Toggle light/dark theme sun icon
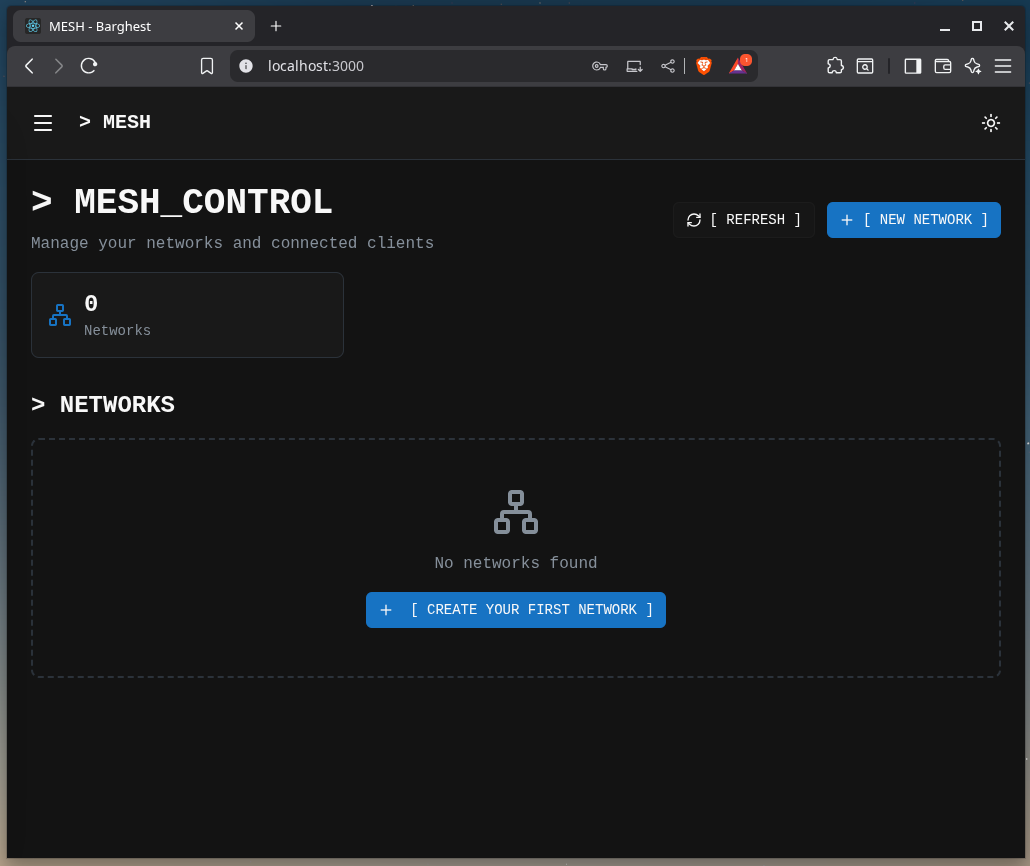1030x866 pixels. (x=990, y=123)
